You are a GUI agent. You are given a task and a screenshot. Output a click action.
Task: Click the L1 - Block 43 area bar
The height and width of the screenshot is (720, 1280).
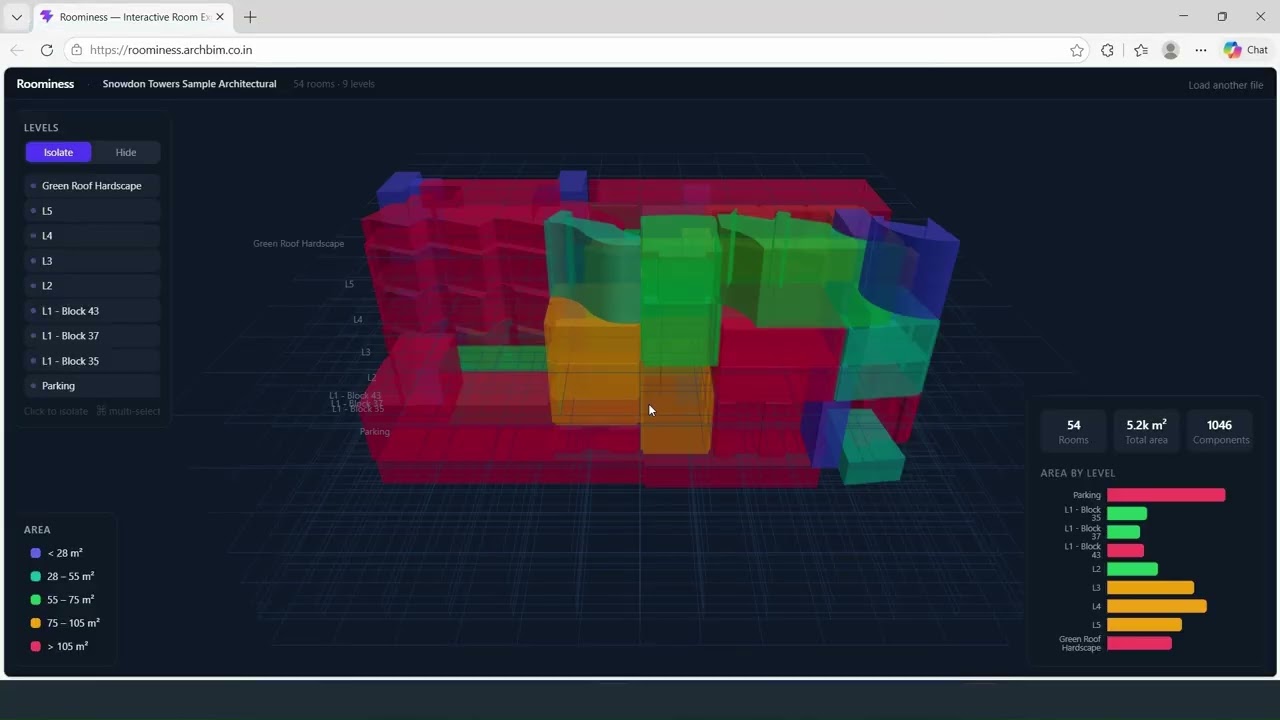click(1125, 550)
